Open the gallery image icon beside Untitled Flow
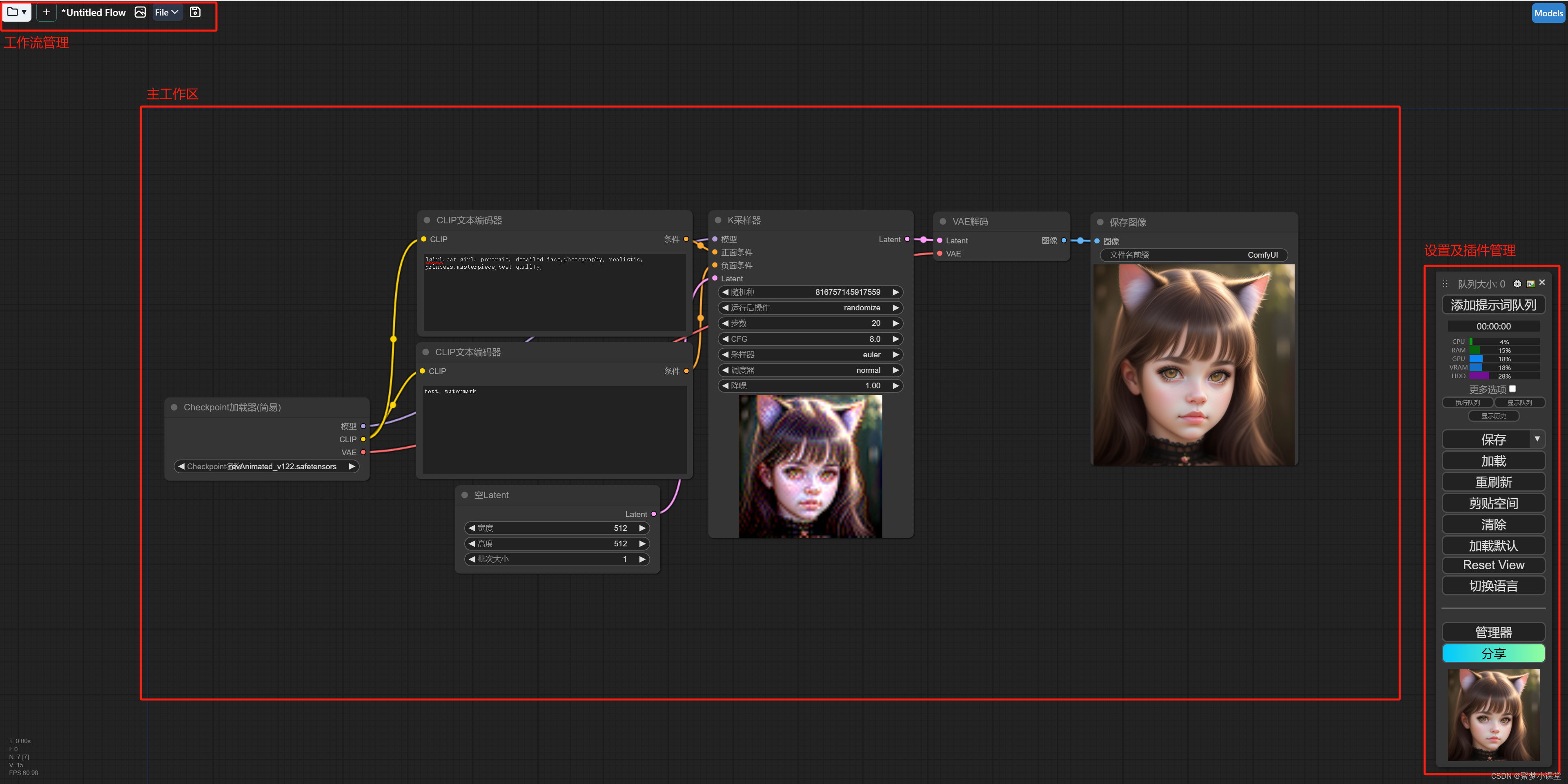Screen dimensions: 1568x784 click(x=140, y=12)
